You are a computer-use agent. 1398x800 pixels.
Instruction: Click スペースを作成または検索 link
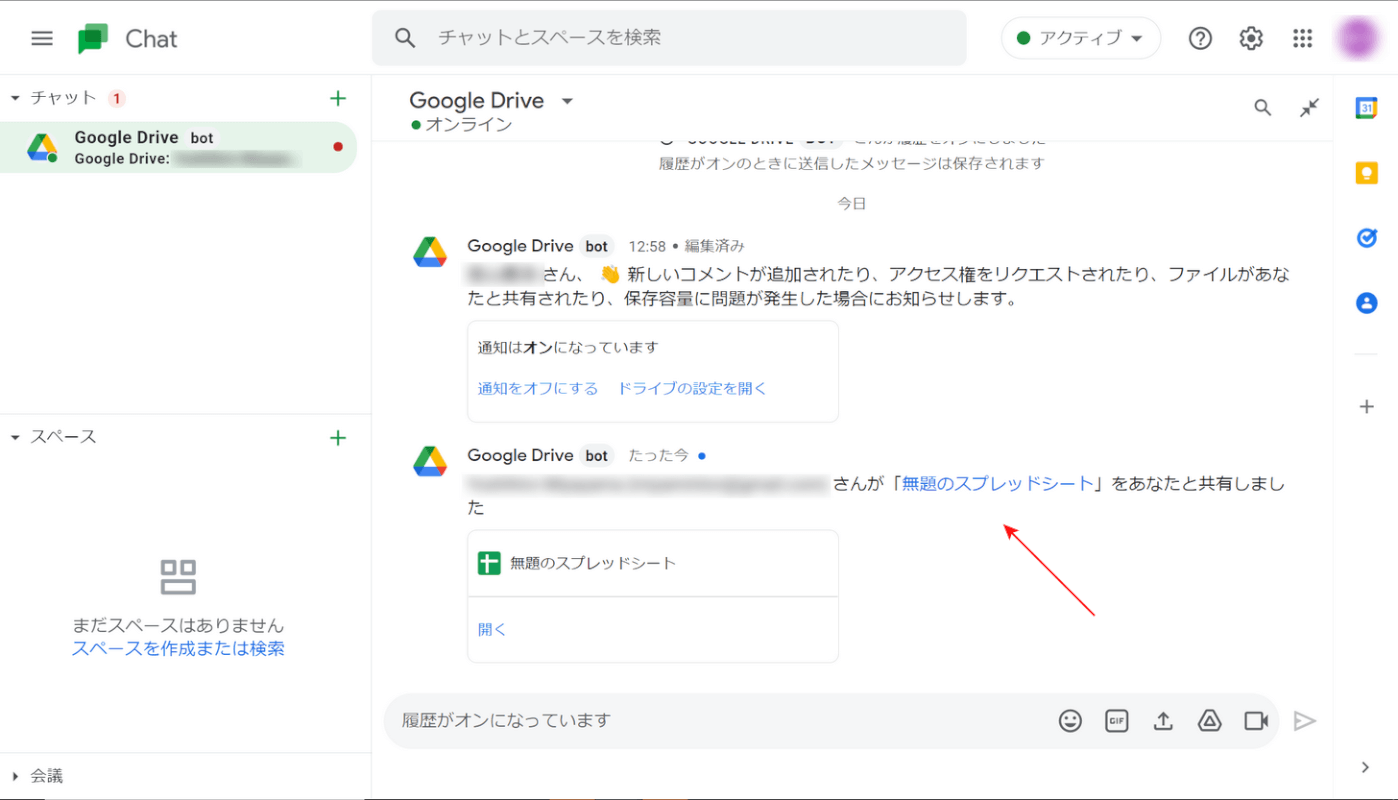tap(178, 648)
